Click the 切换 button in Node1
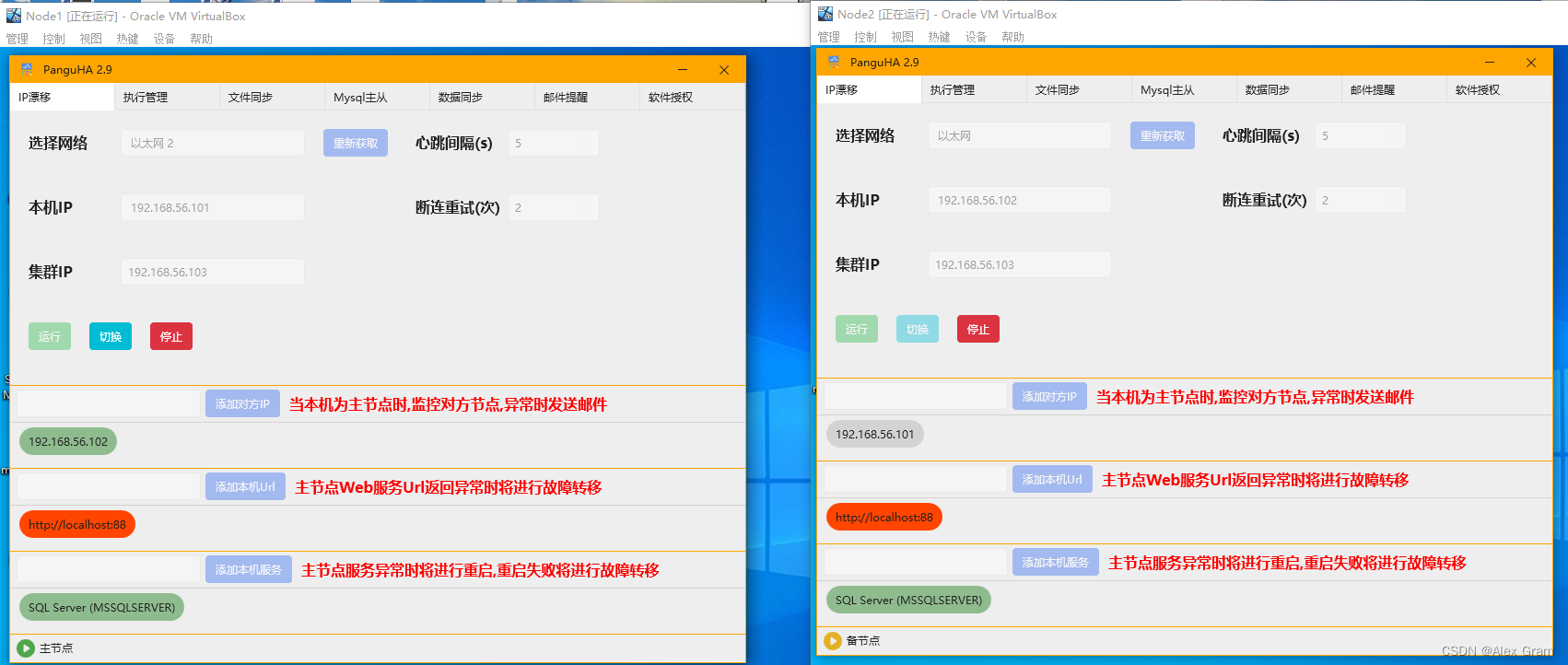This screenshot has width=1568, height=665. pos(111,336)
